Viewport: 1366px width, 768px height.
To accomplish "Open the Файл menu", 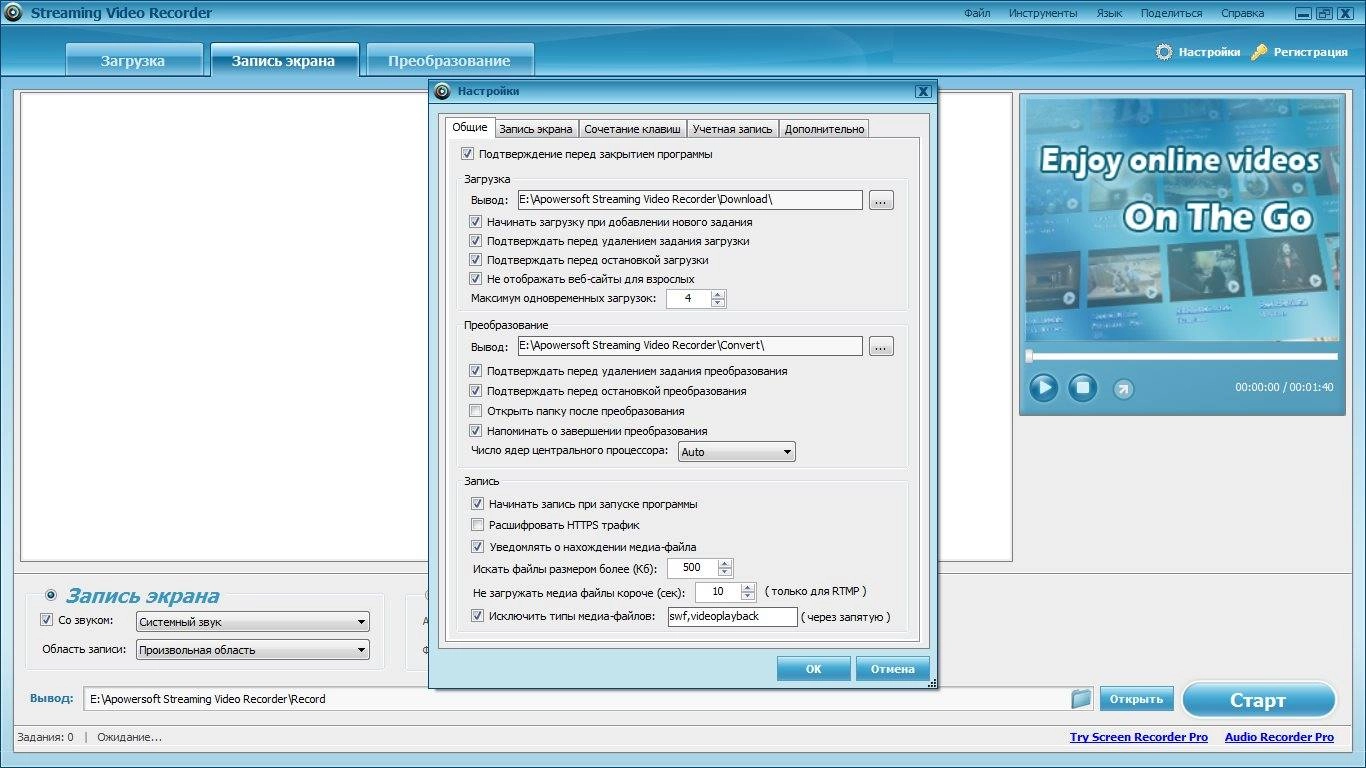I will pyautogui.click(x=977, y=13).
